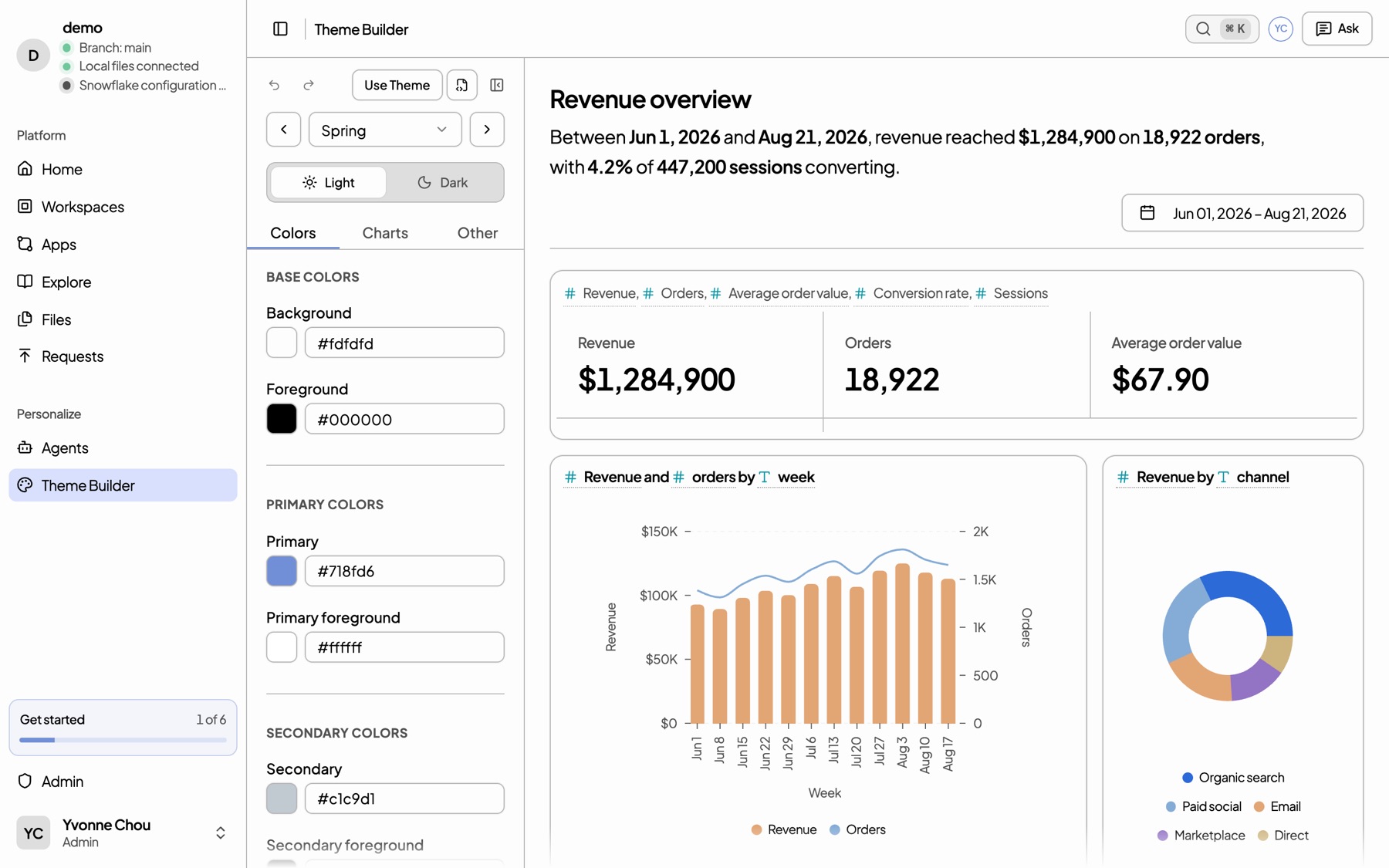This screenshot has height=868, width=1389.
Task: Open the Admin section
Action: (123, 782)
